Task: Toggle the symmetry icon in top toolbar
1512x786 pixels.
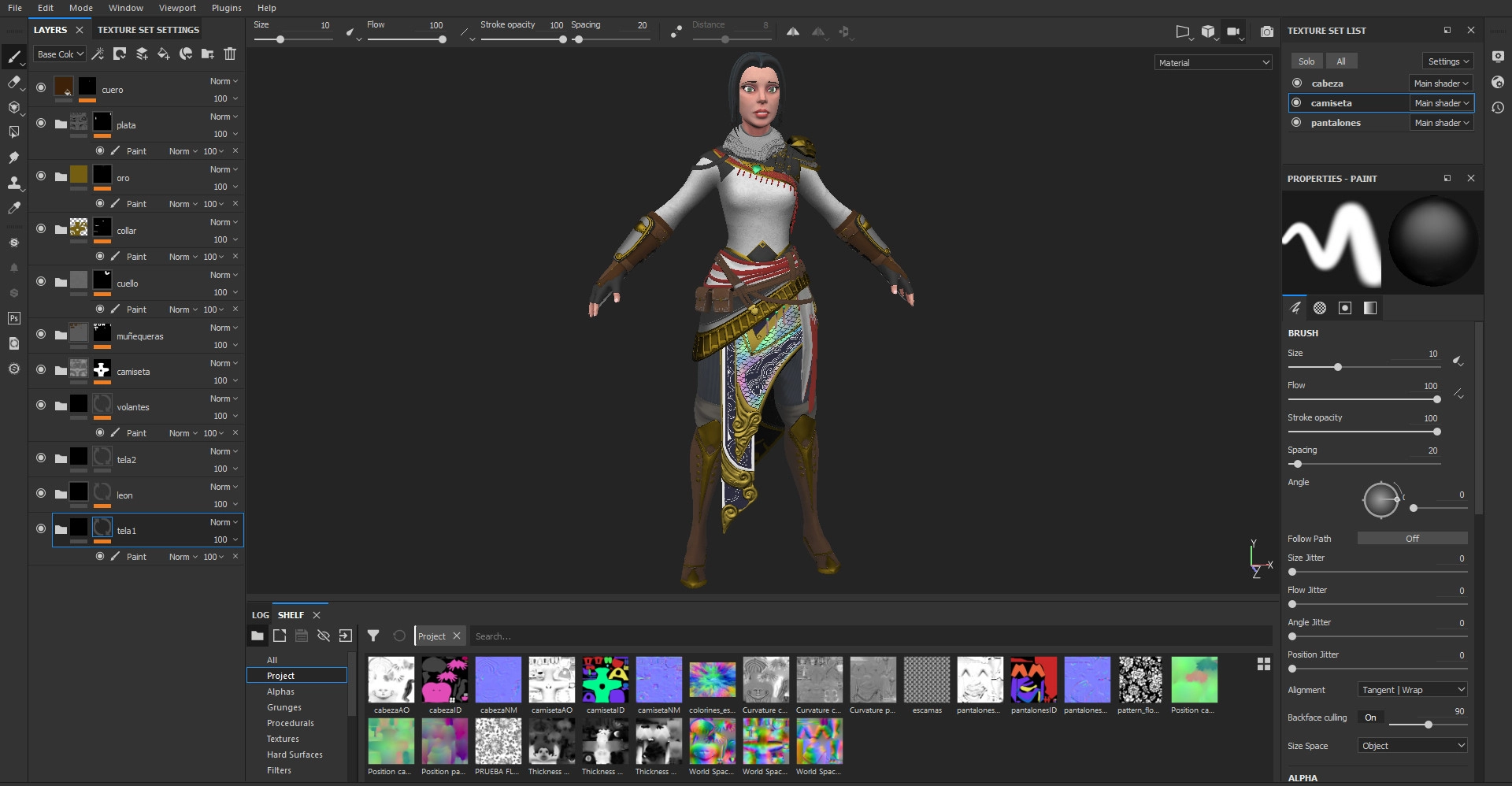Action: (x=793, y=32)
